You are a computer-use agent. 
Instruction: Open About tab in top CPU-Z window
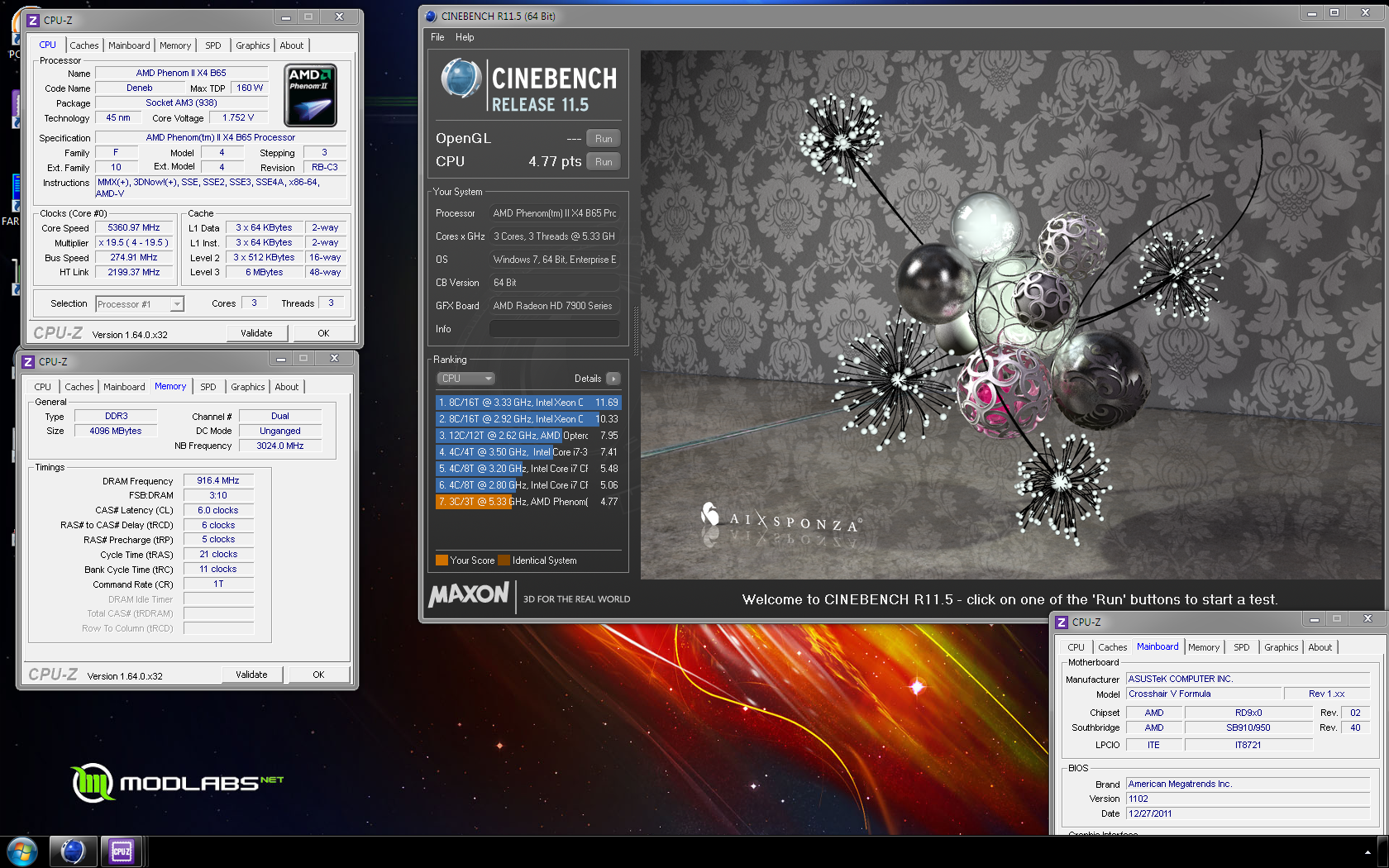(x=292, y=45)
